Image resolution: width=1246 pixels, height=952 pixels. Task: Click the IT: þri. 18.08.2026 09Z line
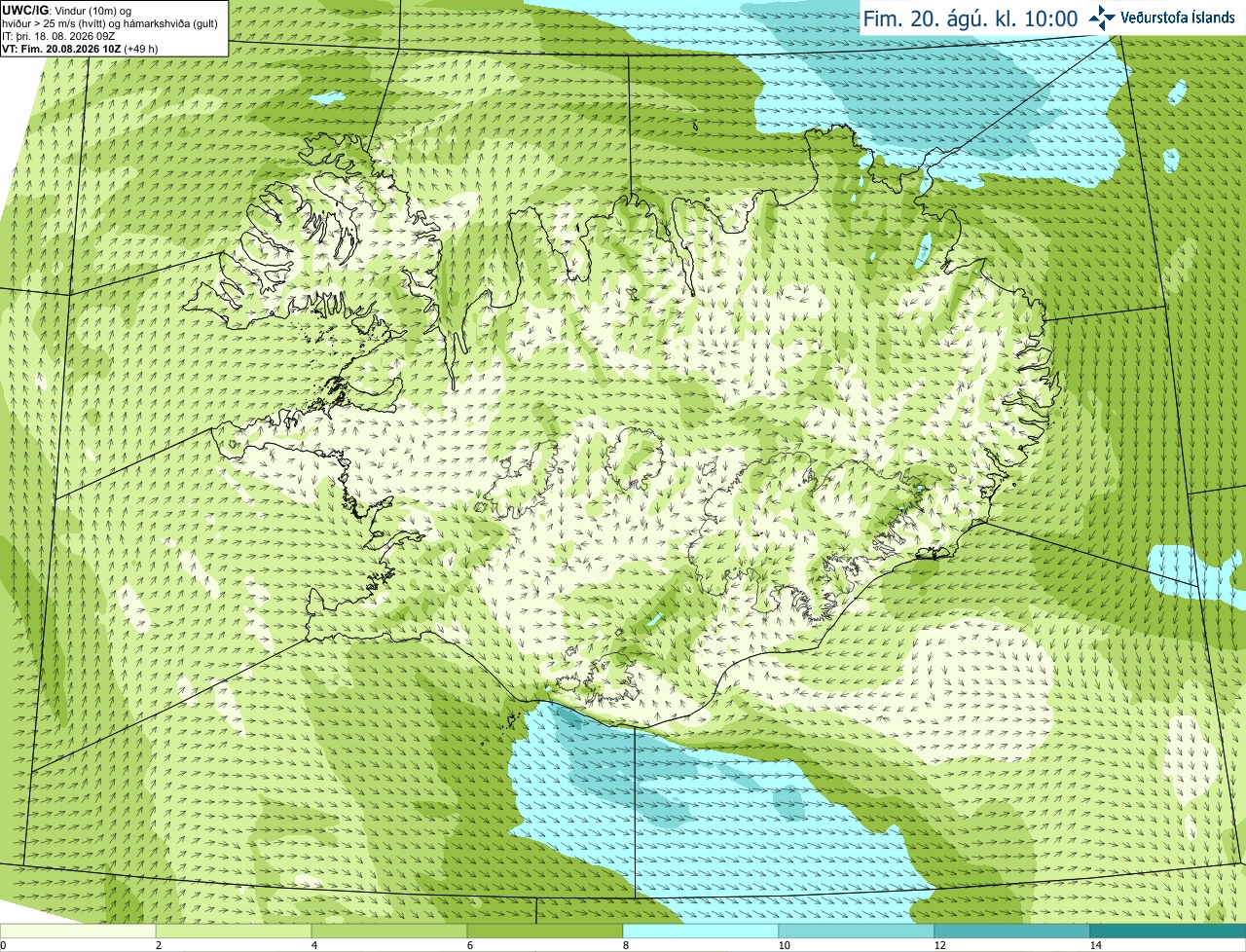tap(58, 36)
